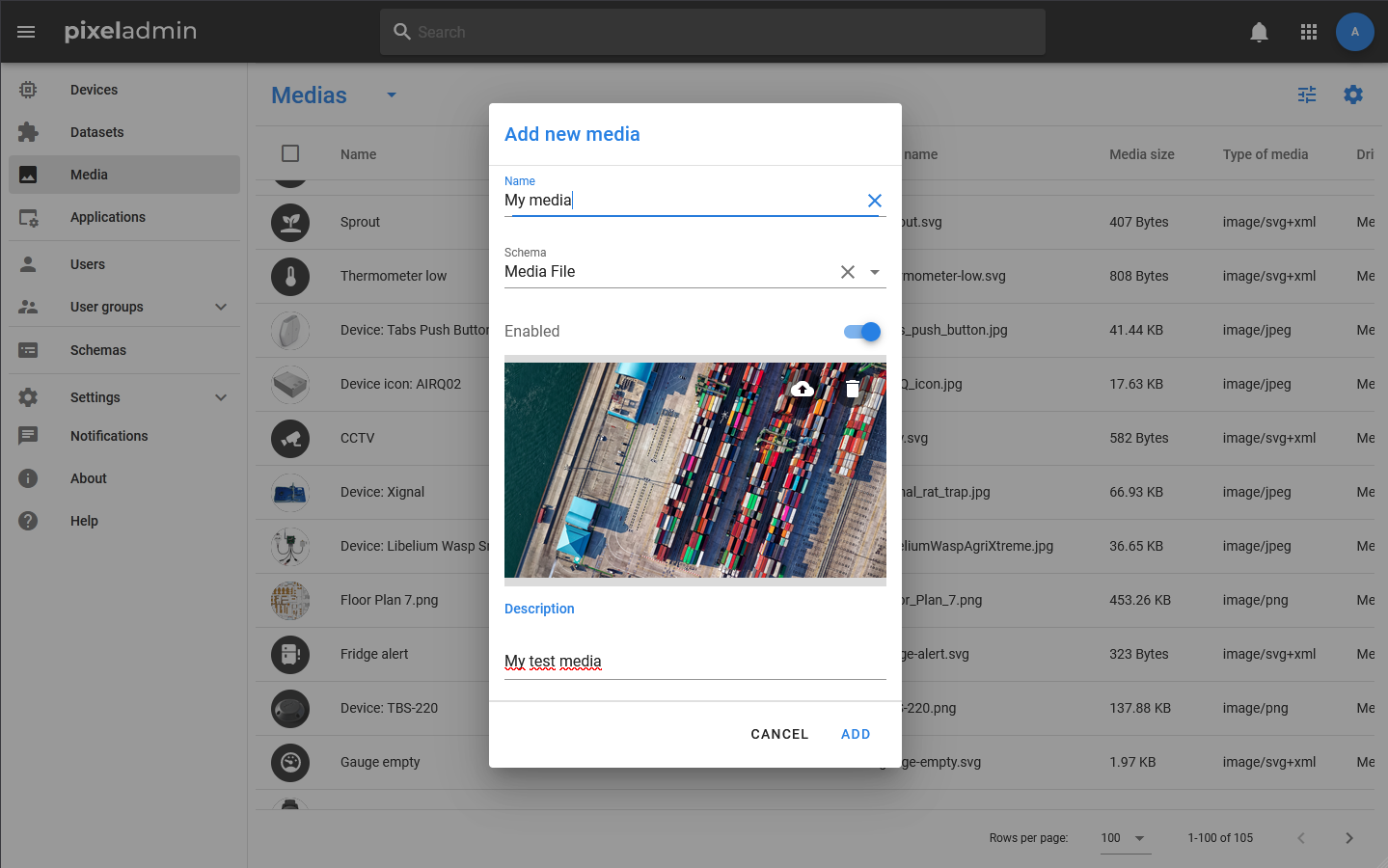Open the apps grid icon
The height and width of the screenshot is (868, 1388).
click(1308, 32)
